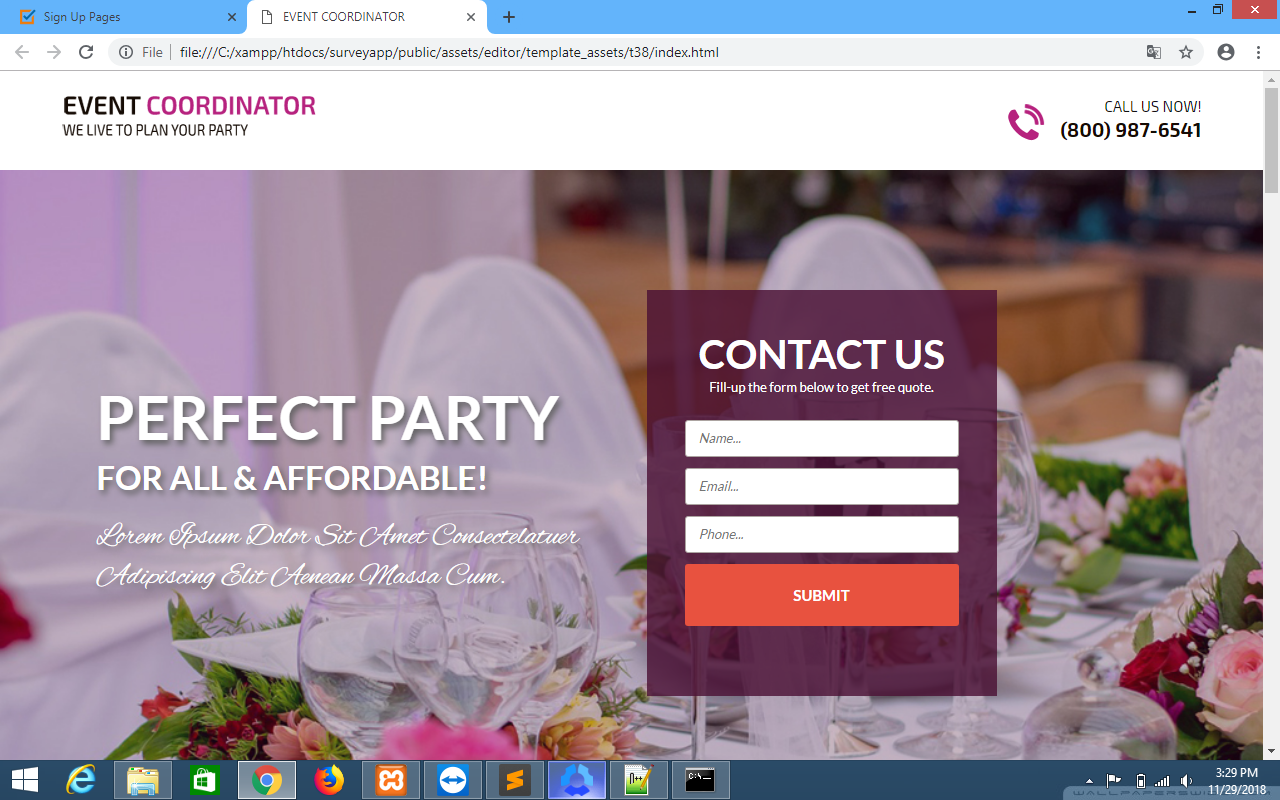Click the pink phone call icon
This screenshot has width=1280, height=800.
pos(1026,122)
